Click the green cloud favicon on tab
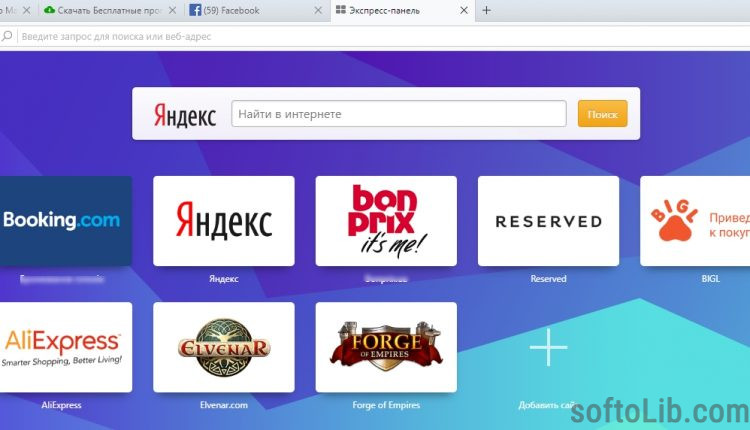Viewport: 750px width, 430px height. click(49, 10)
